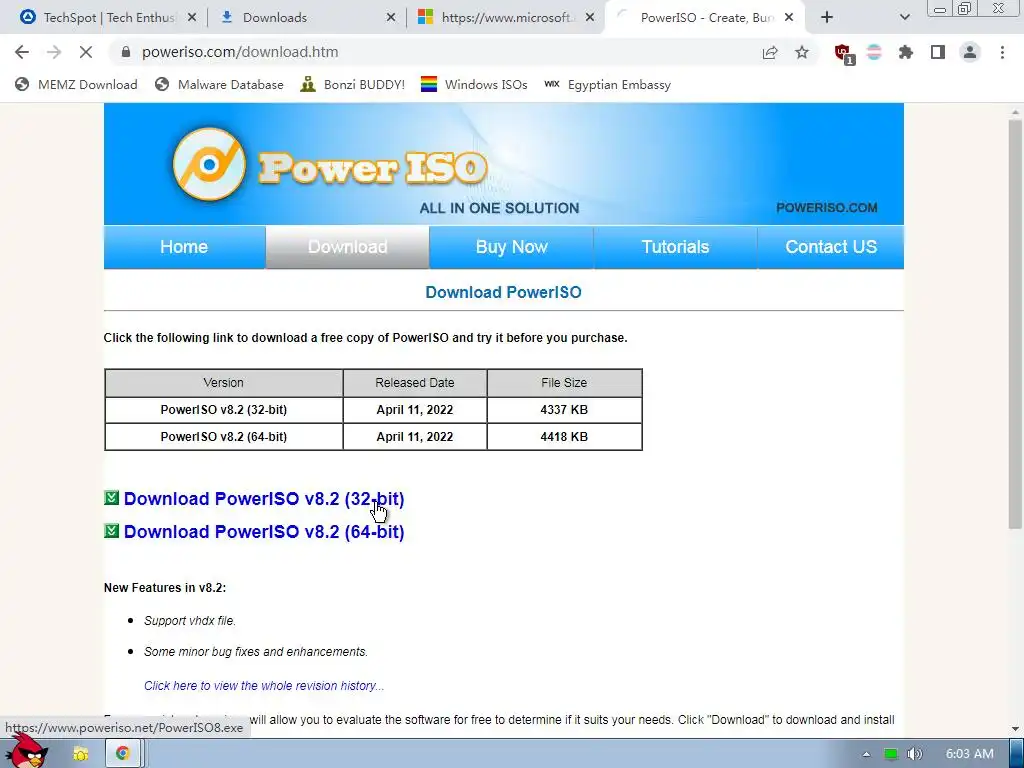
Task: Open the Buy Now menu item
Action: [511, 247]
